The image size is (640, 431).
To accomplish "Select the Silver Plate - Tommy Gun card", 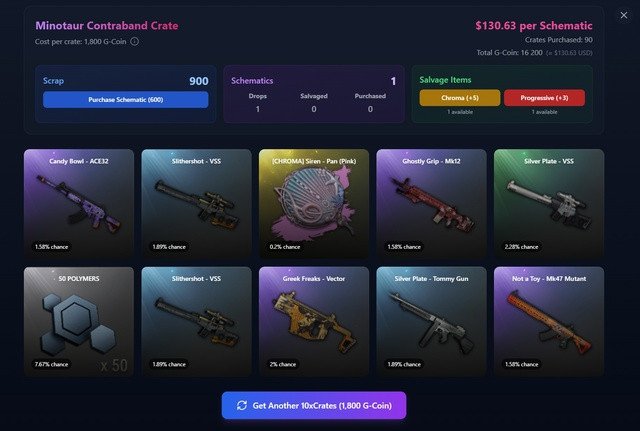I will (431, 321).
